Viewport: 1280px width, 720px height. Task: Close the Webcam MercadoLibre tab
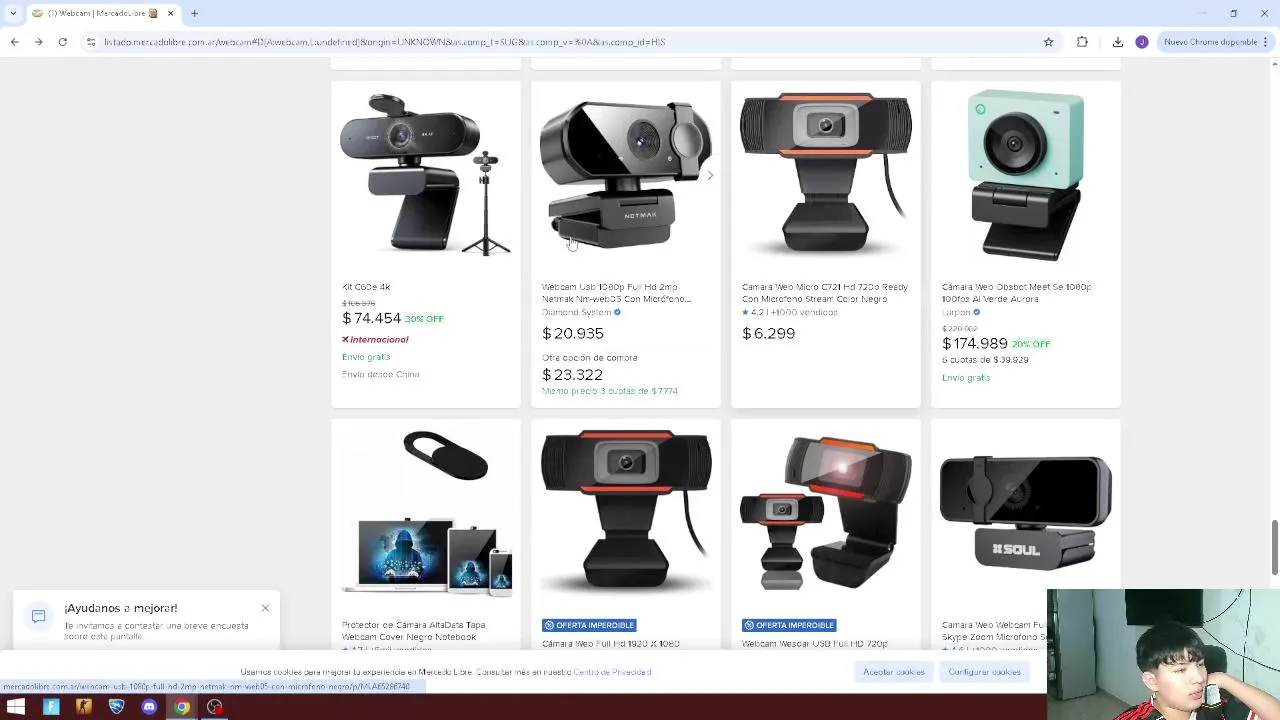(170, 13)
